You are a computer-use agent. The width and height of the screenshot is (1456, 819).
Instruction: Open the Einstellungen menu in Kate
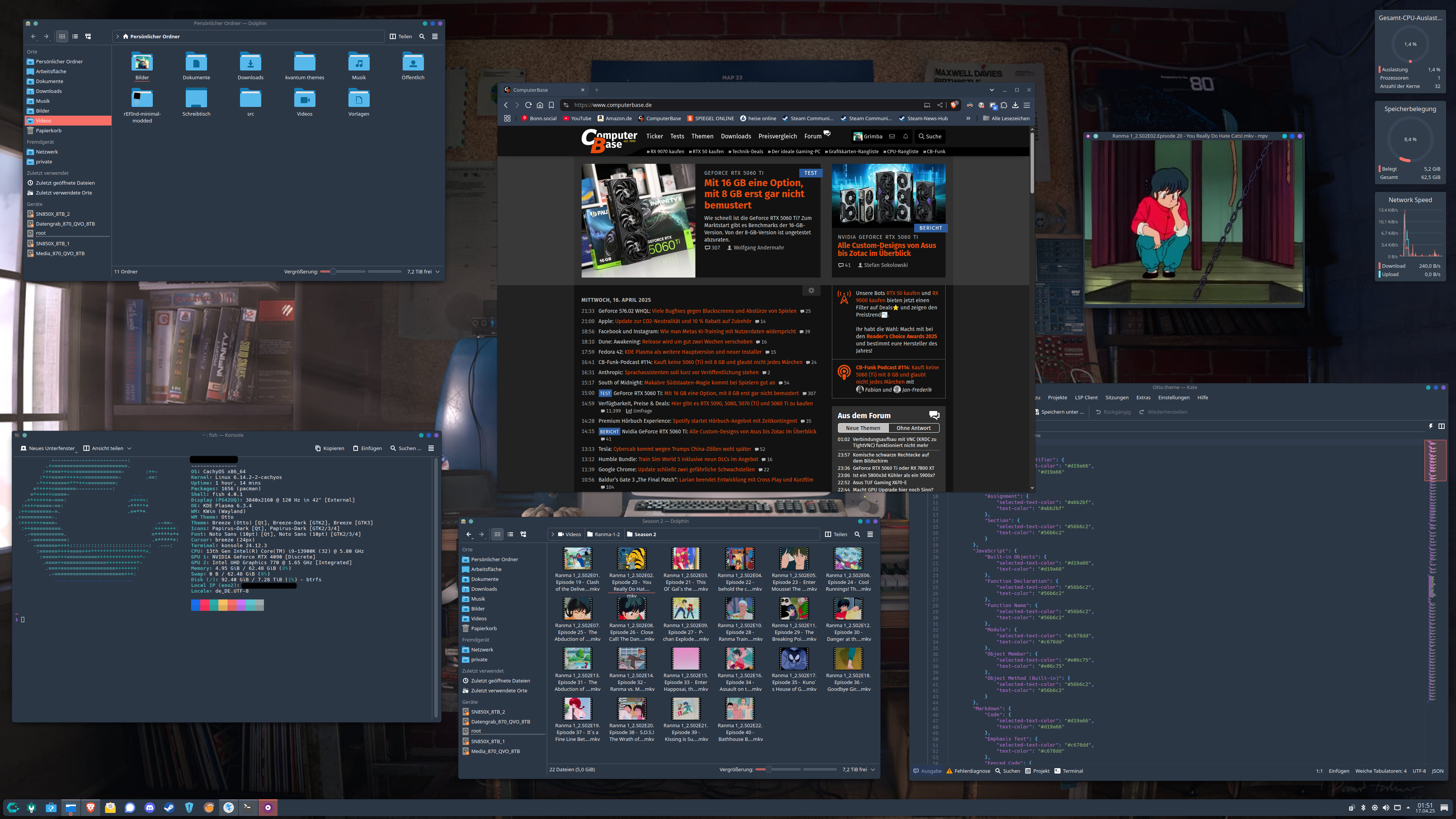point(1174,397)
